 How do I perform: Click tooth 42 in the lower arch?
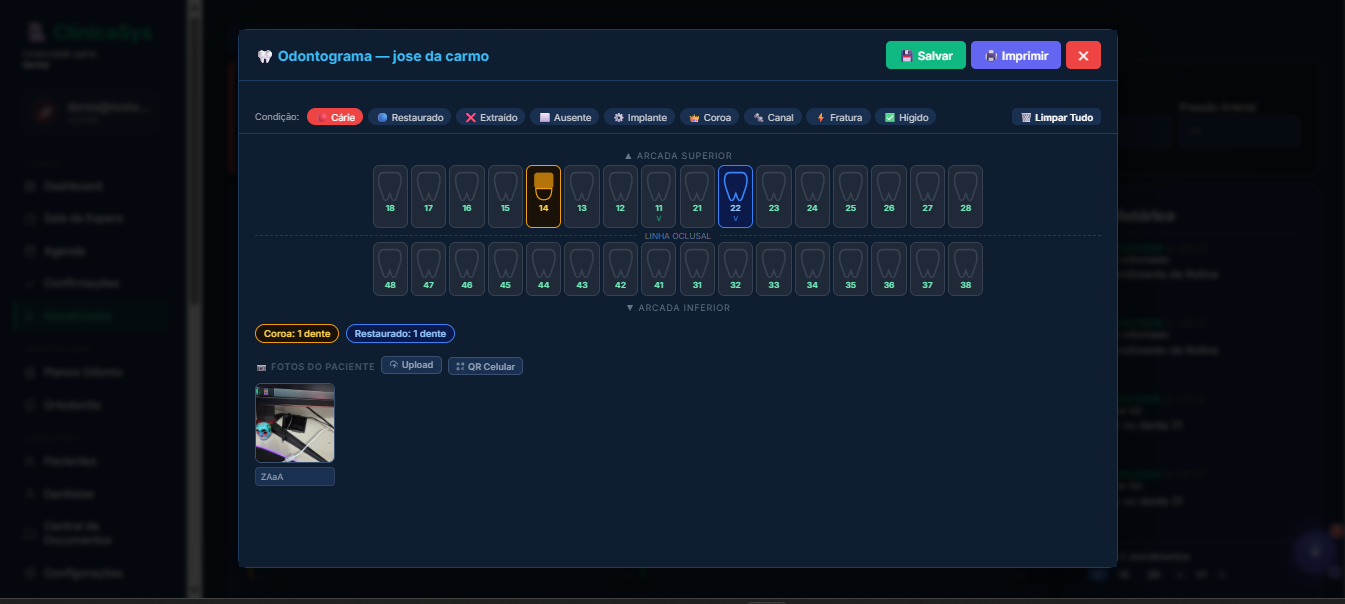click(620, 269)
